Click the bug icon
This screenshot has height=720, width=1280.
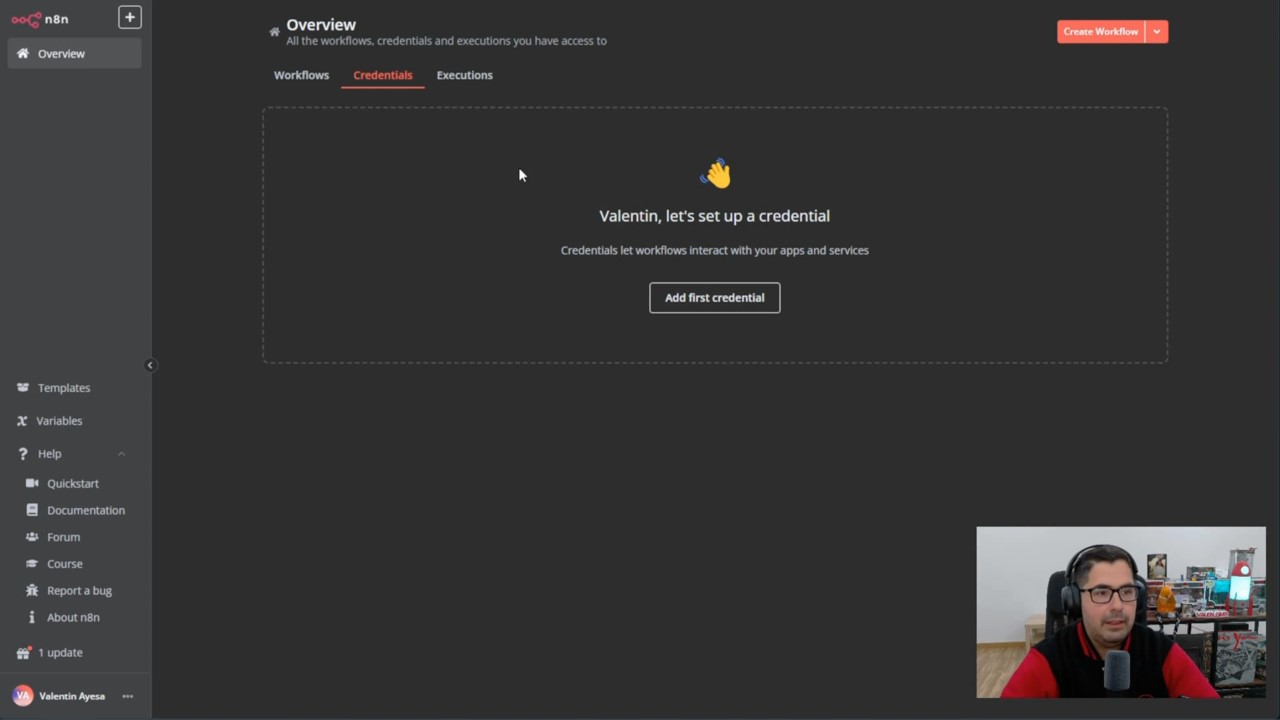pyautogui.click(x=32, y=591)
